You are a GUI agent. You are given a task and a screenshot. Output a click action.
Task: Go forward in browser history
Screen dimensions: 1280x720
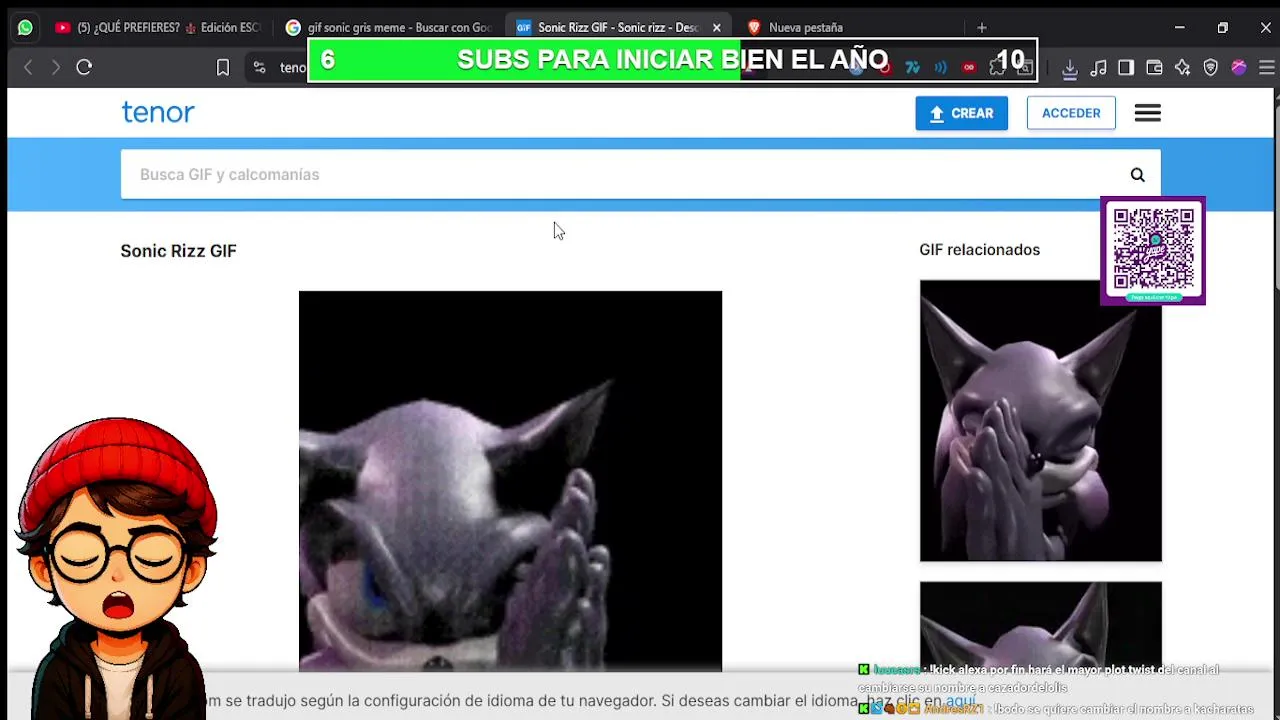[x=56, y=67]
